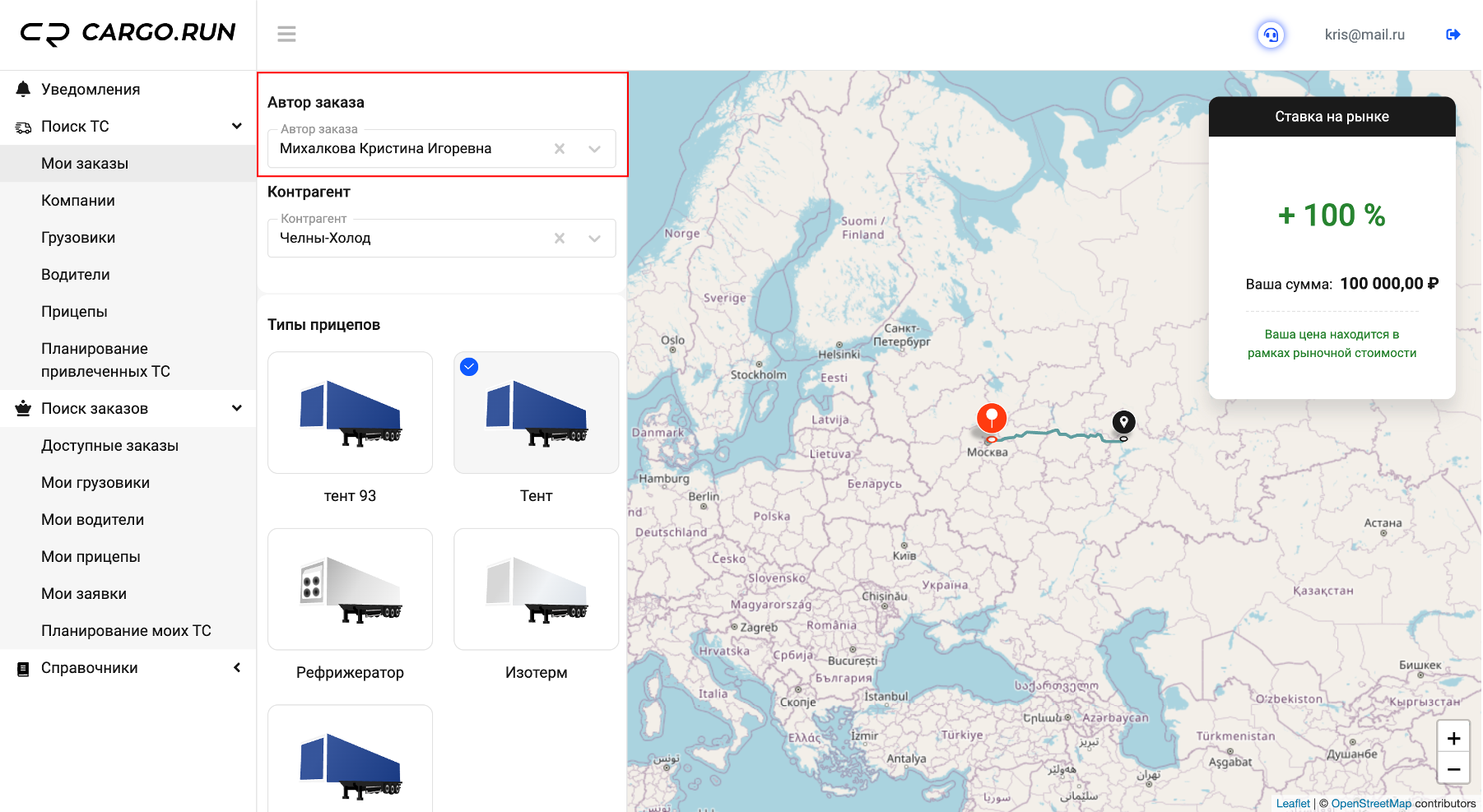The width and height of the screenshot is (1483, 812).
Task: Open the OpenStreetMap attribution link
Action: coord(1370,804)
